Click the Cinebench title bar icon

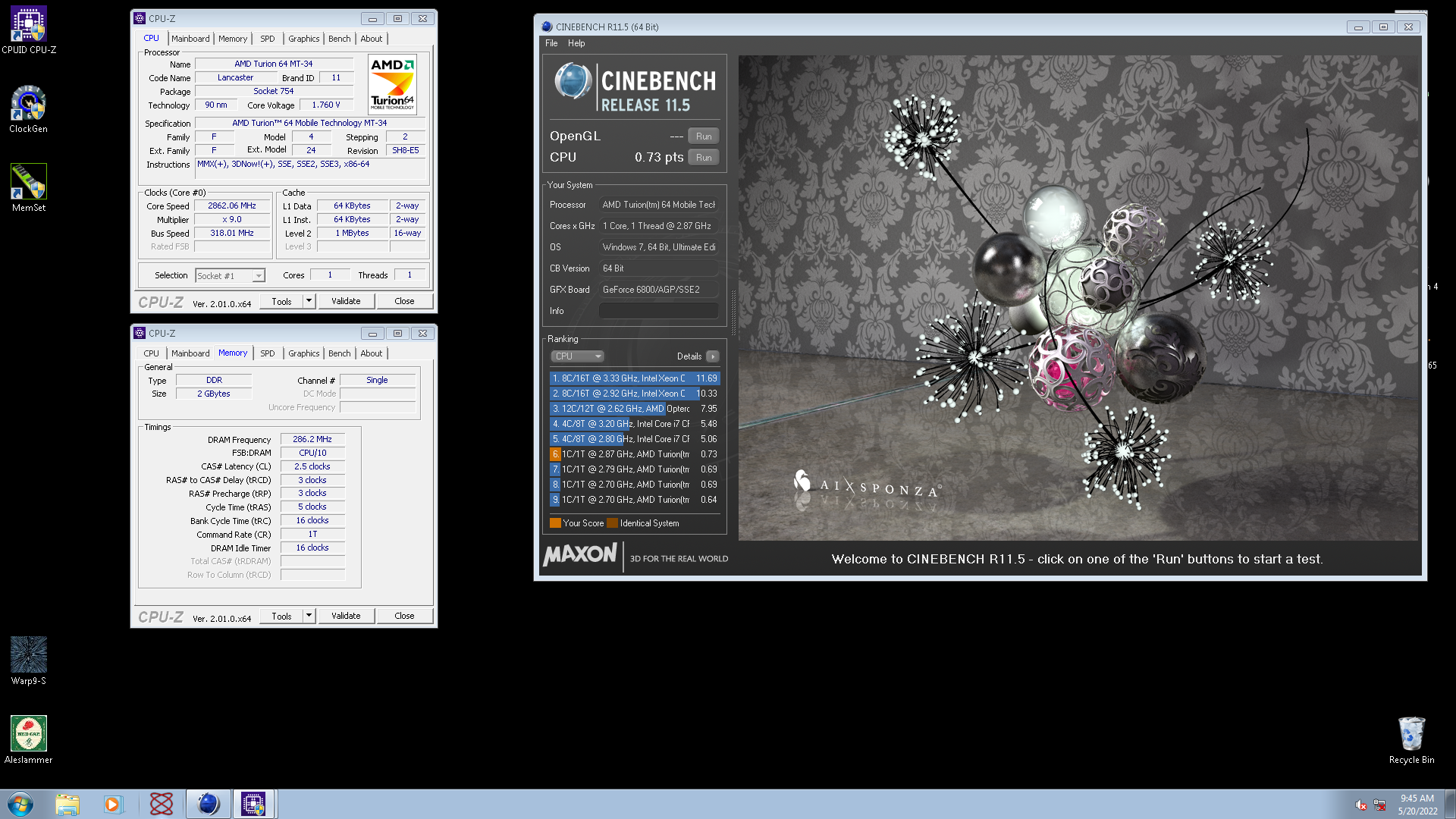tap(547, 27)
